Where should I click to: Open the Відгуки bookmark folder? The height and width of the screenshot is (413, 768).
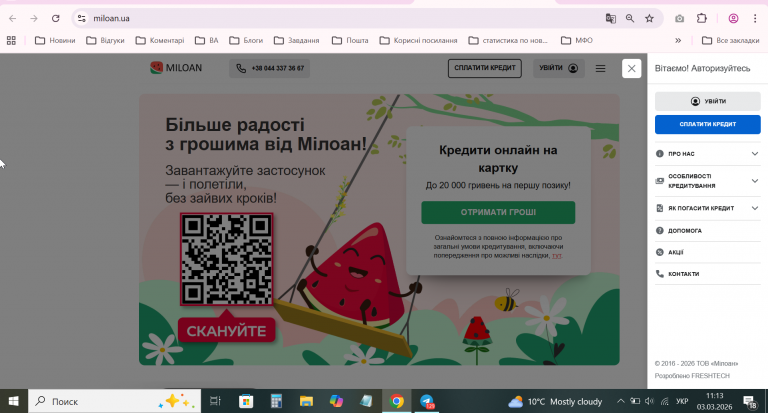point(105,41)
